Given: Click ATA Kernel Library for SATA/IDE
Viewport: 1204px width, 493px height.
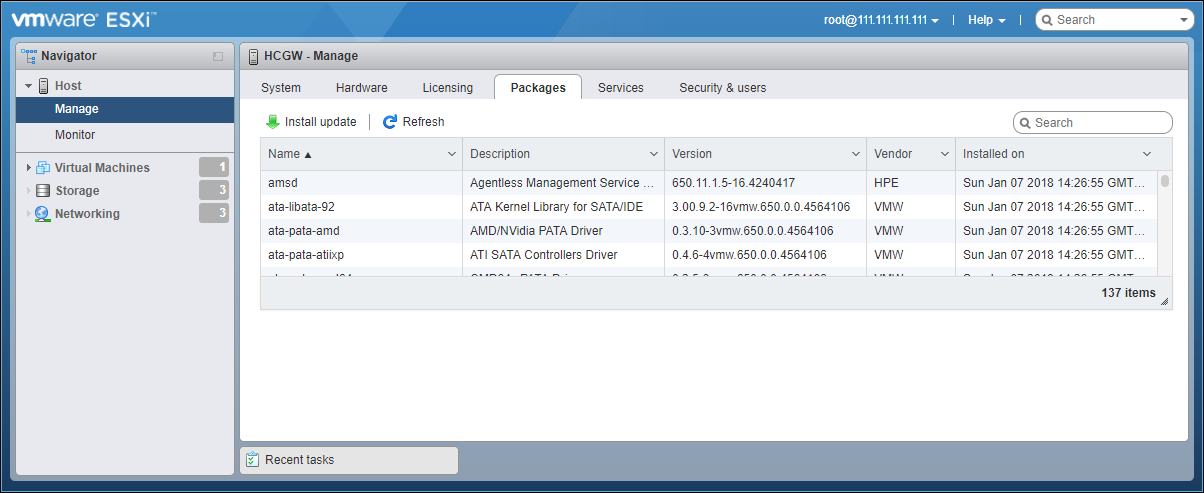Looking at the screenshot, I should (557, 207).
